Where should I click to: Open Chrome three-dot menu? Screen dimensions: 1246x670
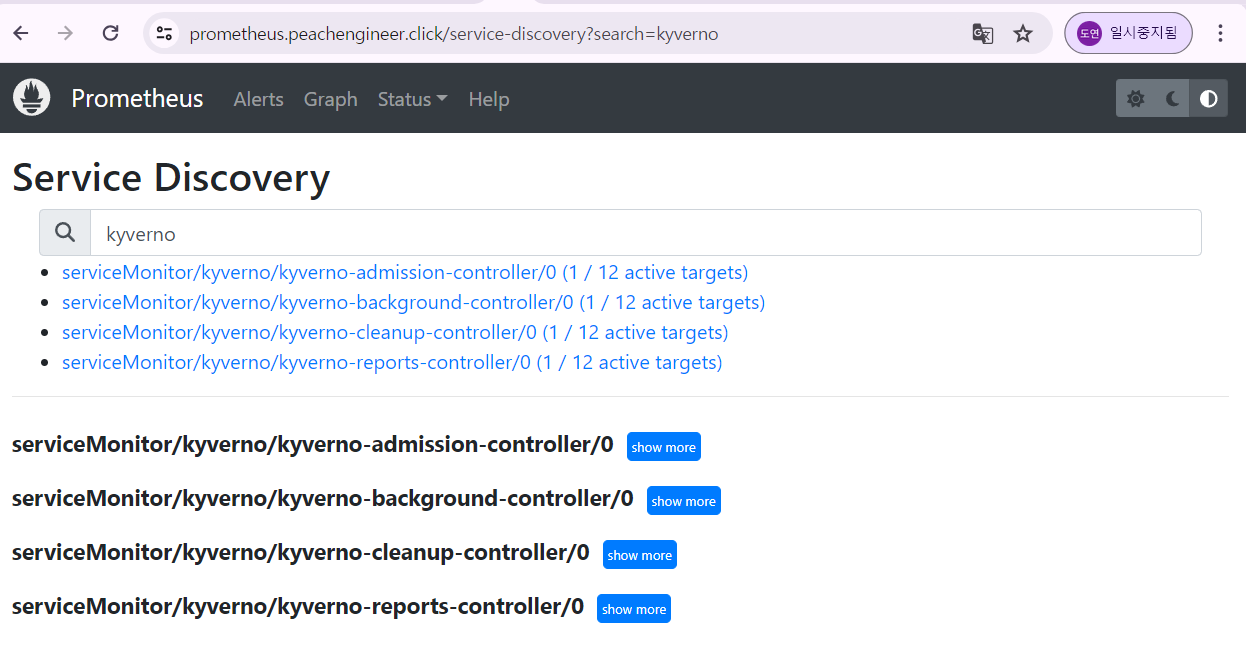(x=1220, y=33)
